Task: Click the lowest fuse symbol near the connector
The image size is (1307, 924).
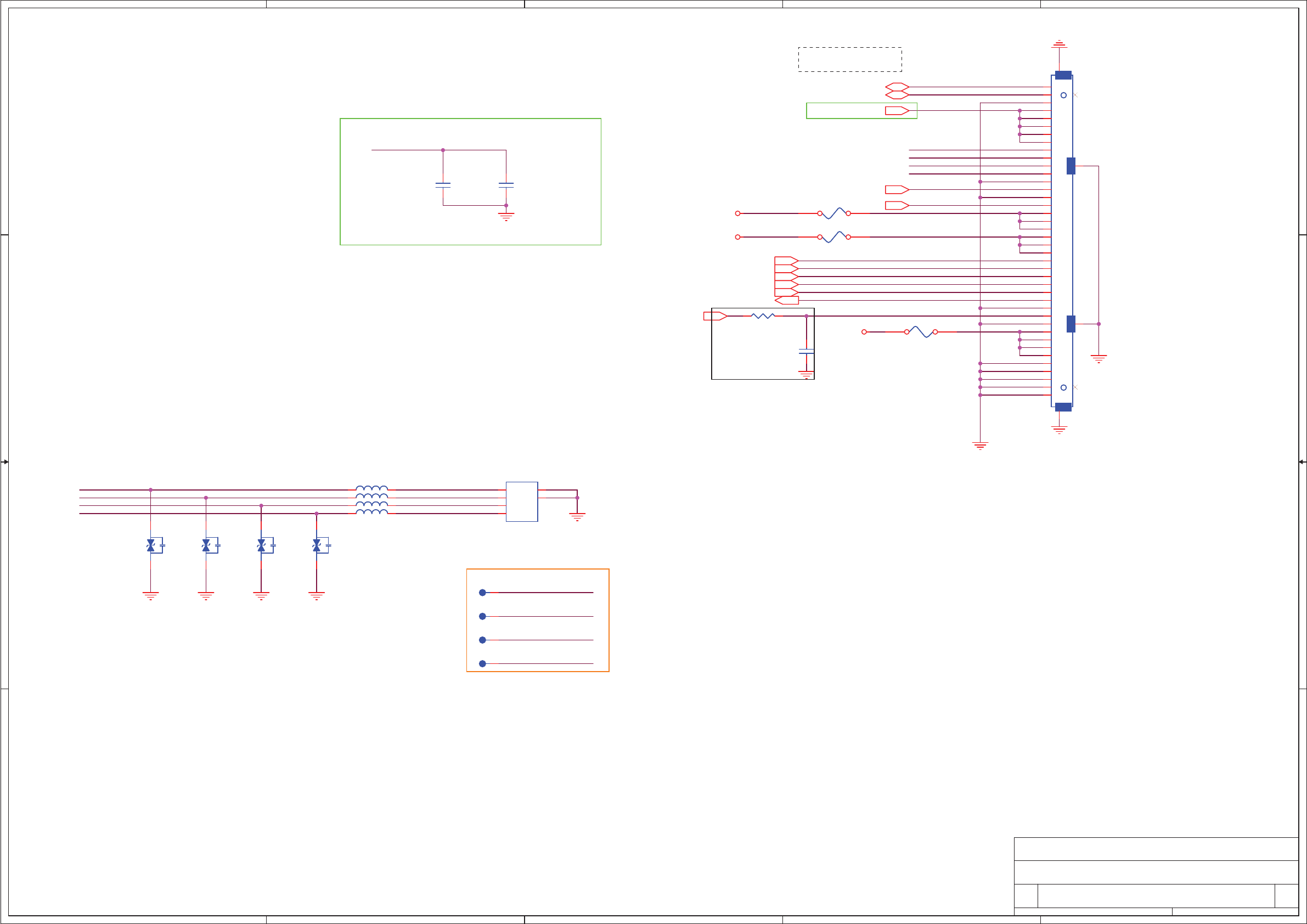Action: click(921, 332)
